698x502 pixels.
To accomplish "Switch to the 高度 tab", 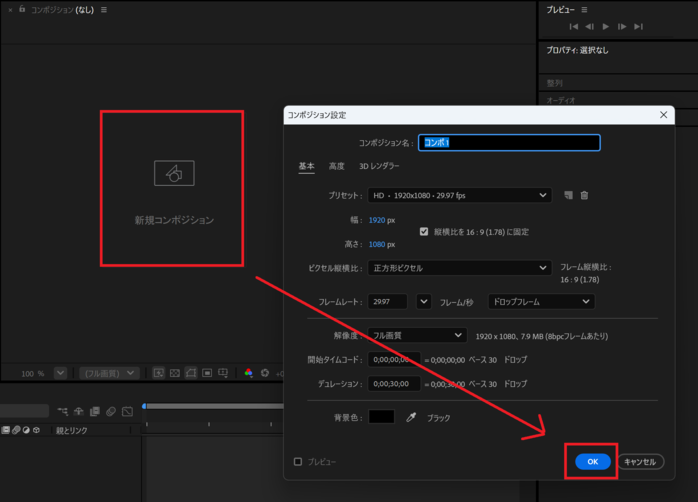I will coord(336,166).
